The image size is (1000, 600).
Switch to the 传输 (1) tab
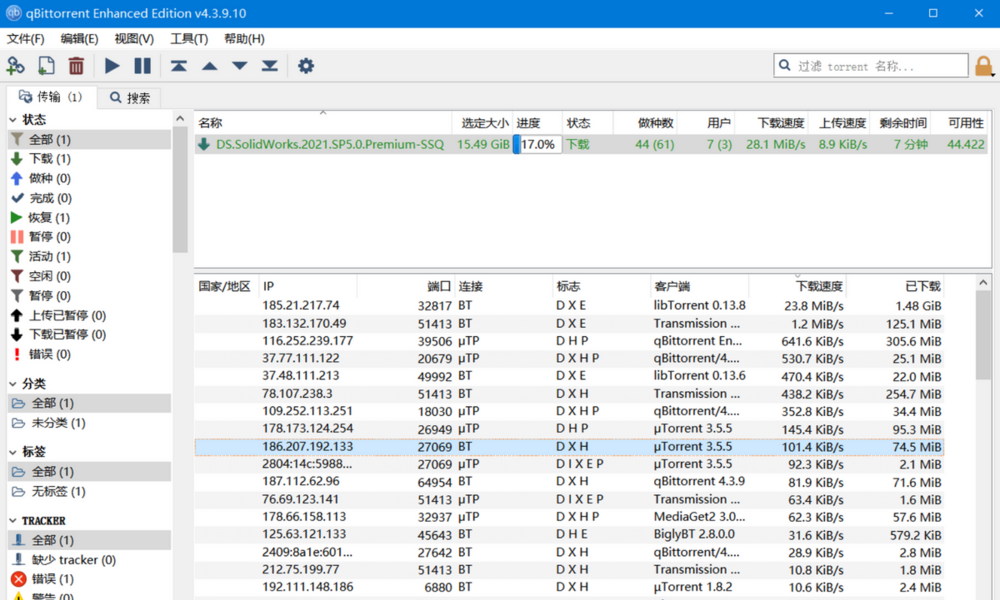point(51,97)
